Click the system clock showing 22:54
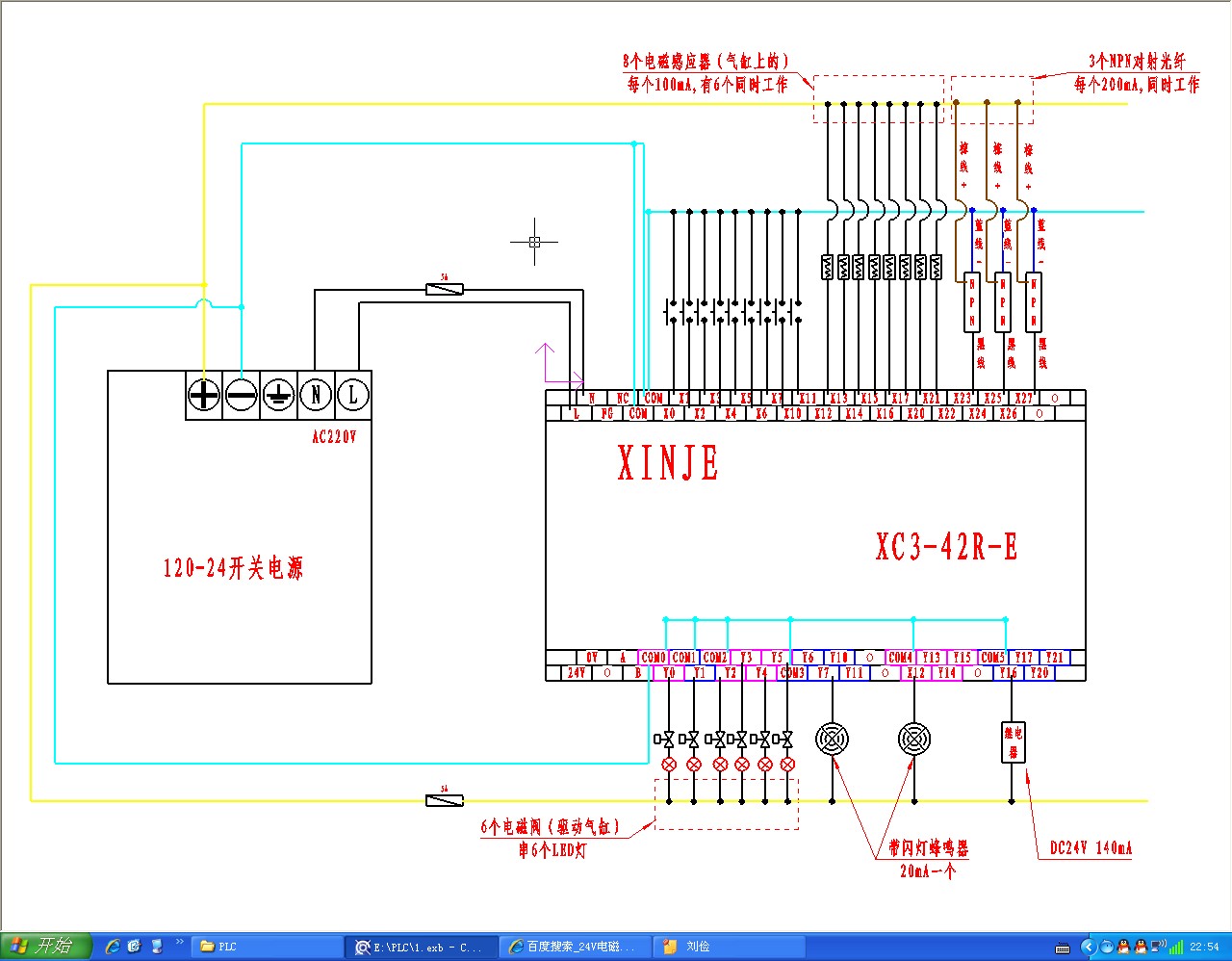This screenshot has width=1232, height=961. (1204, 947)
